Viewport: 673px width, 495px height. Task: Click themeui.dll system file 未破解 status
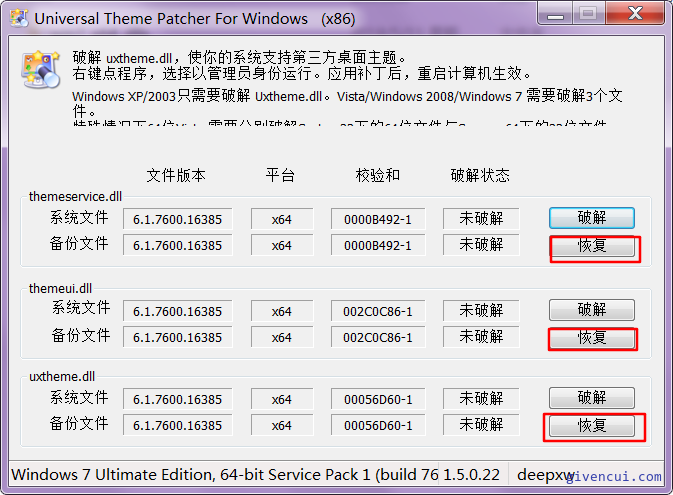(x=481, y=310)
